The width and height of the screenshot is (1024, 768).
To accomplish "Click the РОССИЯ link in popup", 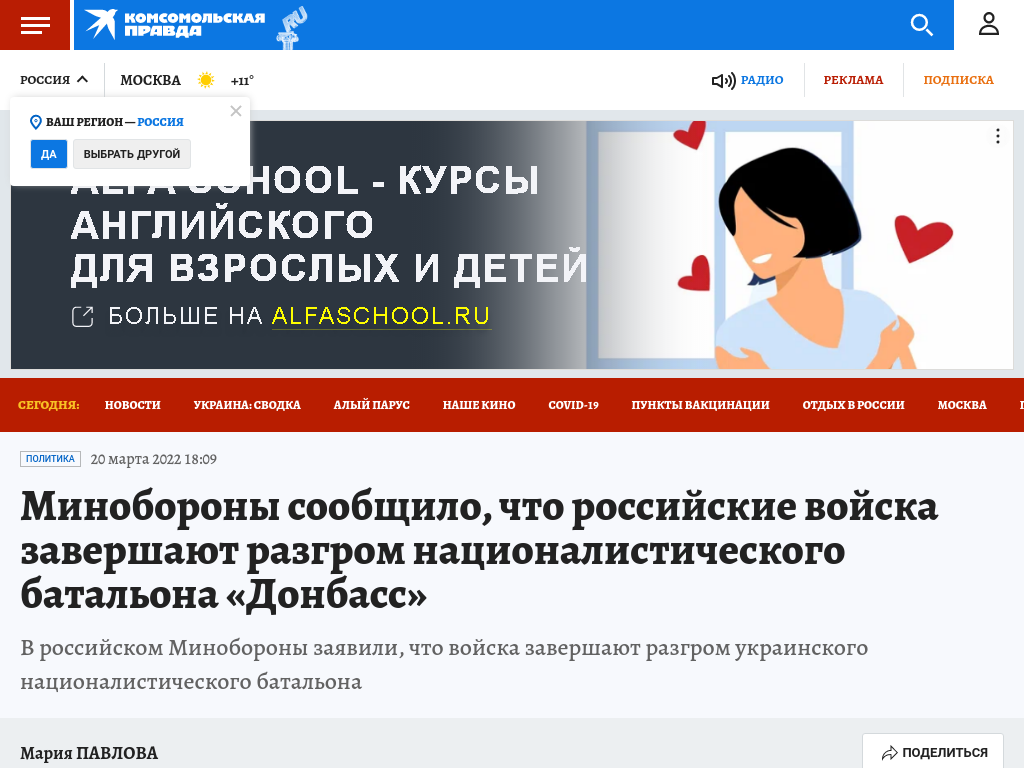I will coord(160,122).
